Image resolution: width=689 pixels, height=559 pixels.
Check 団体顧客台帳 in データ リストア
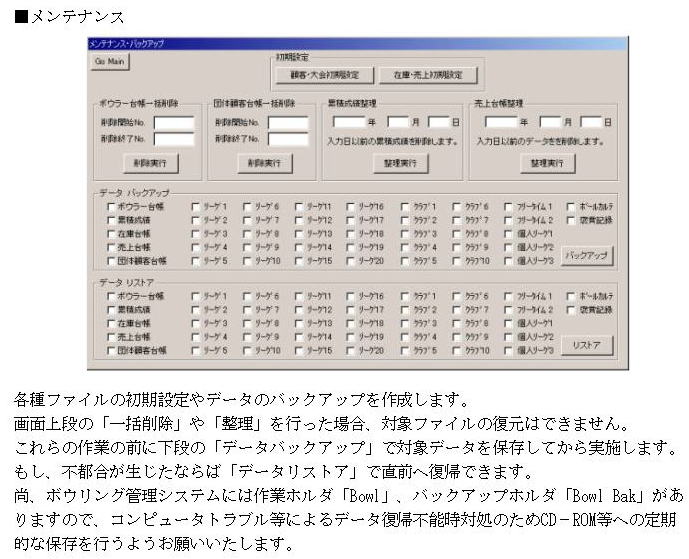[x=111, y=351]
